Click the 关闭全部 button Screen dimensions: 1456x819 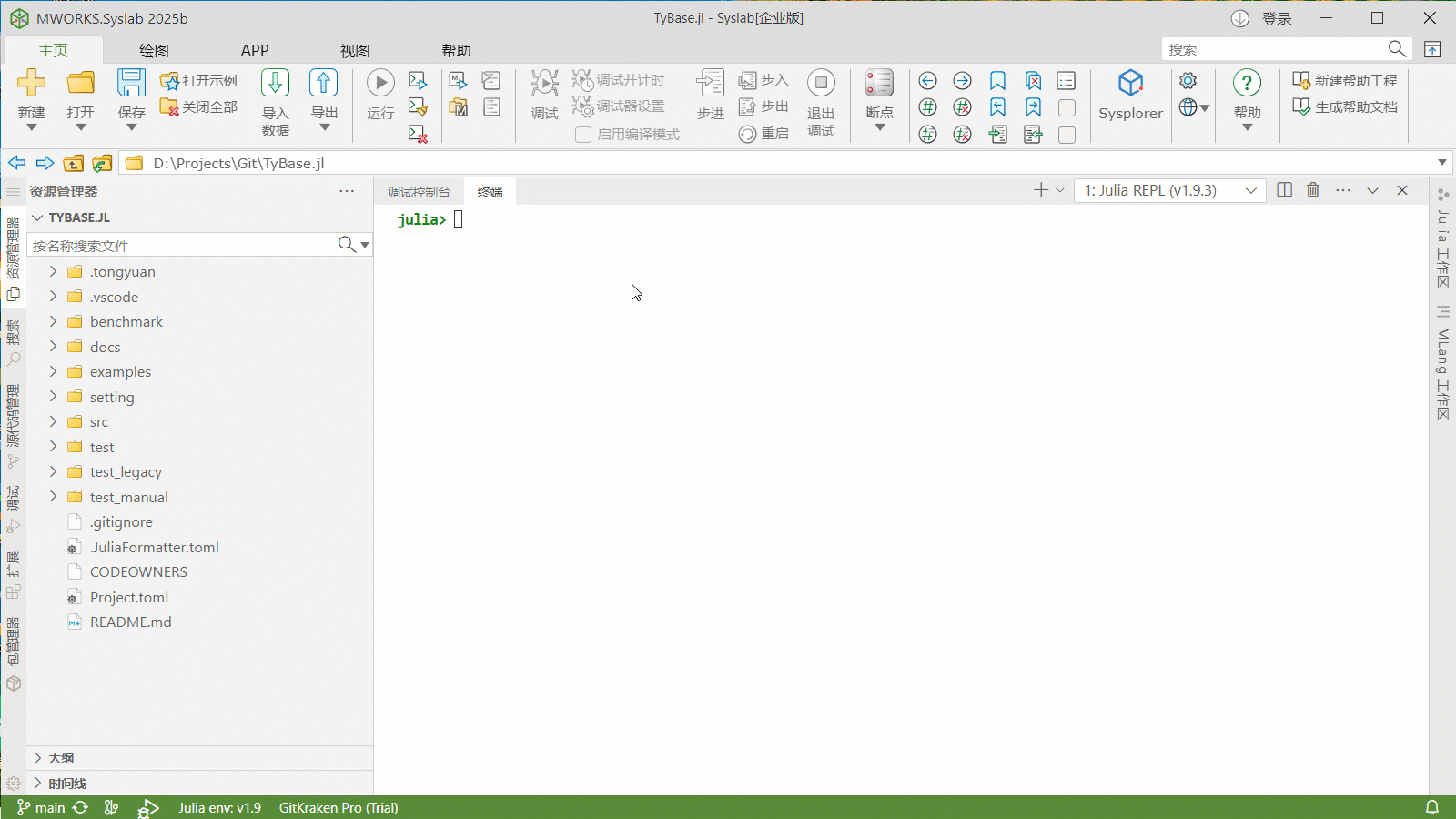(198, 107)
